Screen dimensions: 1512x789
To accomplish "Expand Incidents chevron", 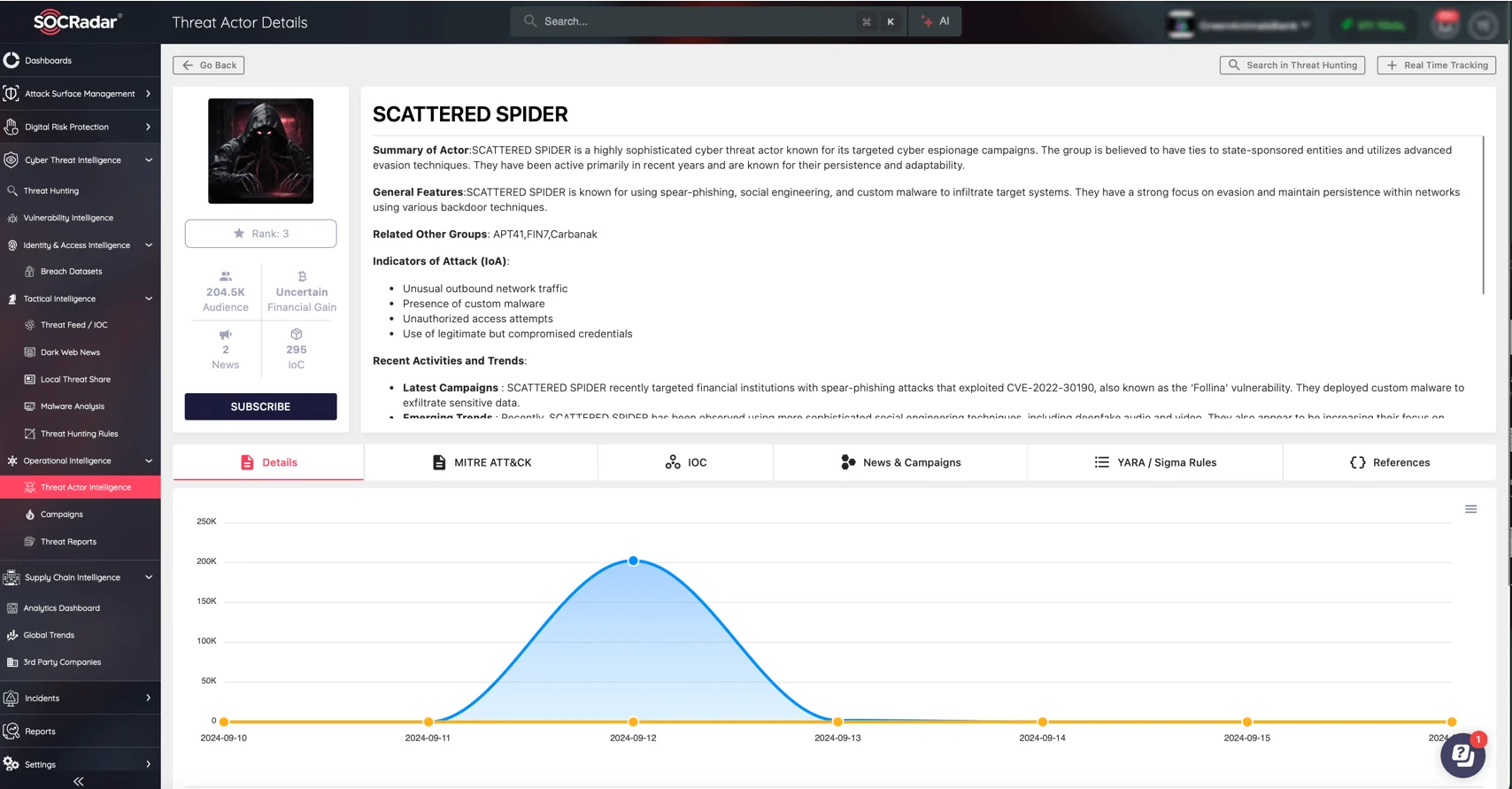I will 148,698.
